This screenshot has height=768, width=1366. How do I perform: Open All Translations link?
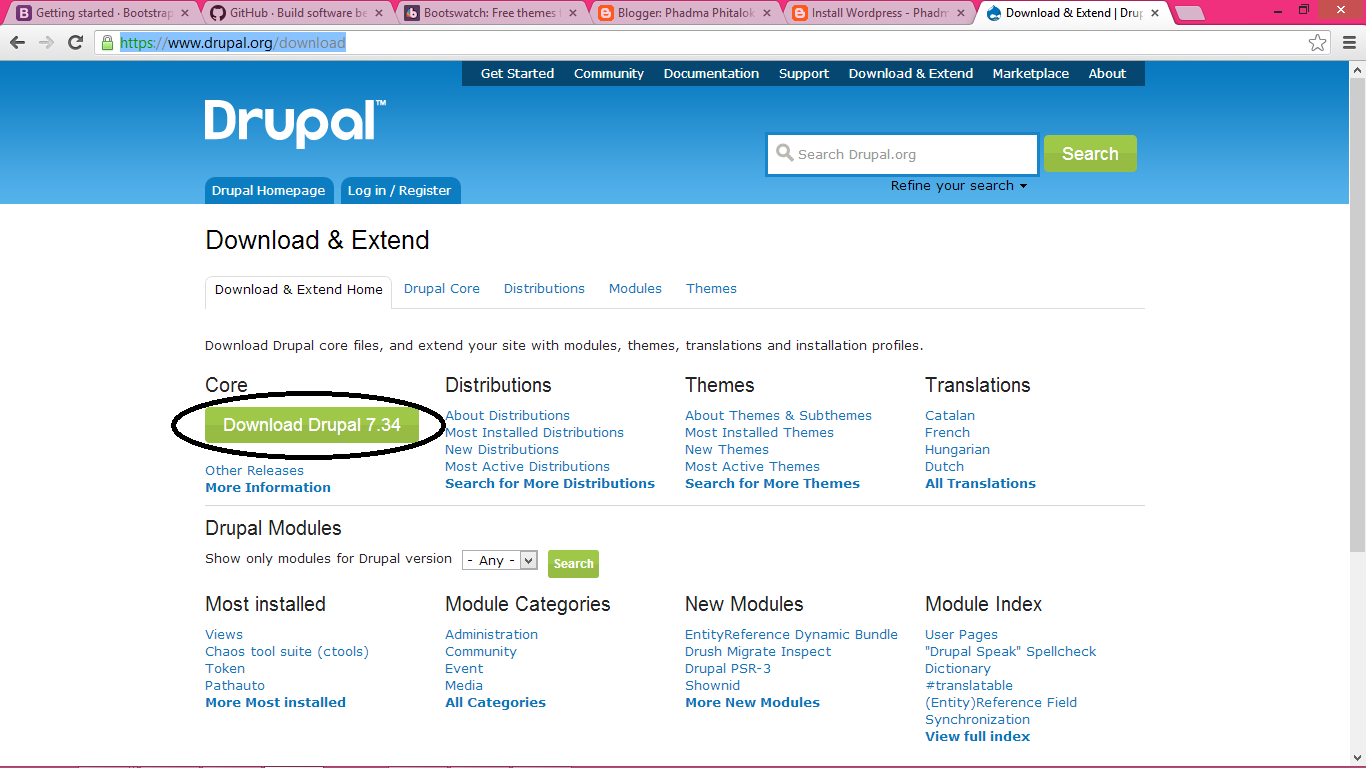click(980, 483)
